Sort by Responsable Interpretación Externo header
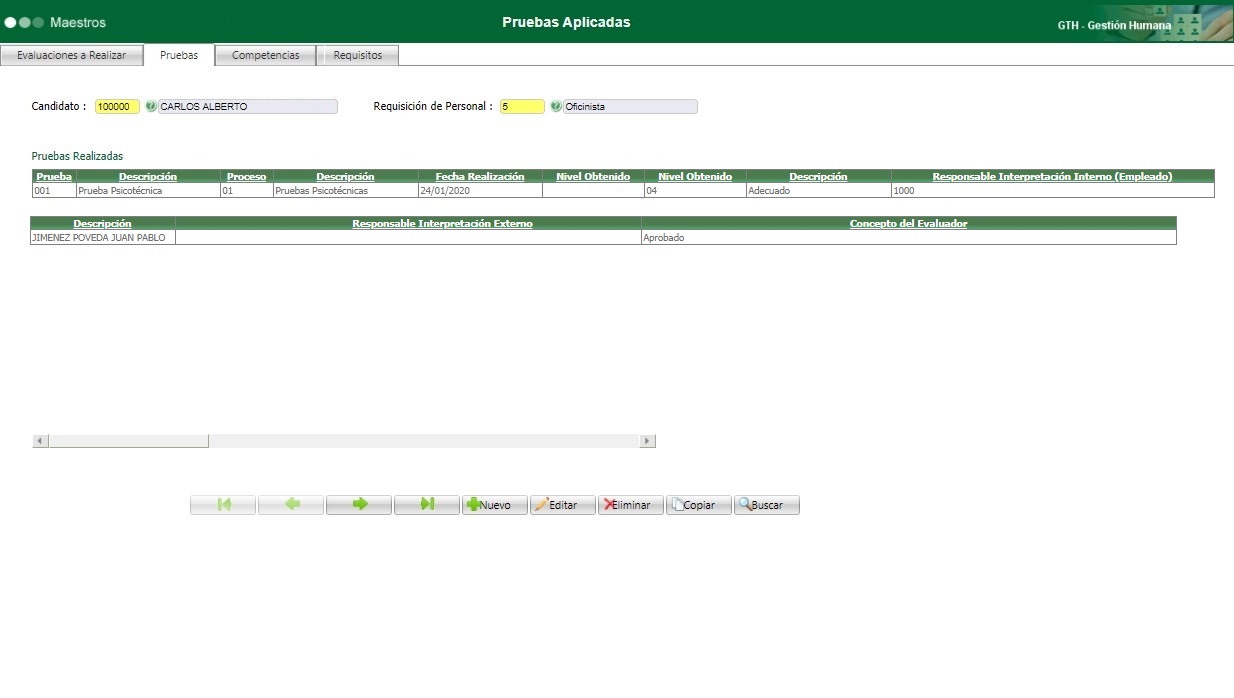This screenshot has width=1234, height=698. 442,223
